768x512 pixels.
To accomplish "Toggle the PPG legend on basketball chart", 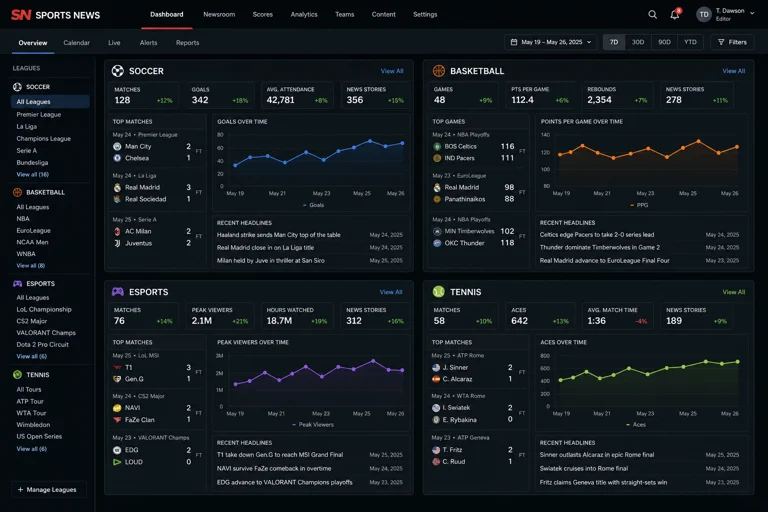I will [639, 205].
